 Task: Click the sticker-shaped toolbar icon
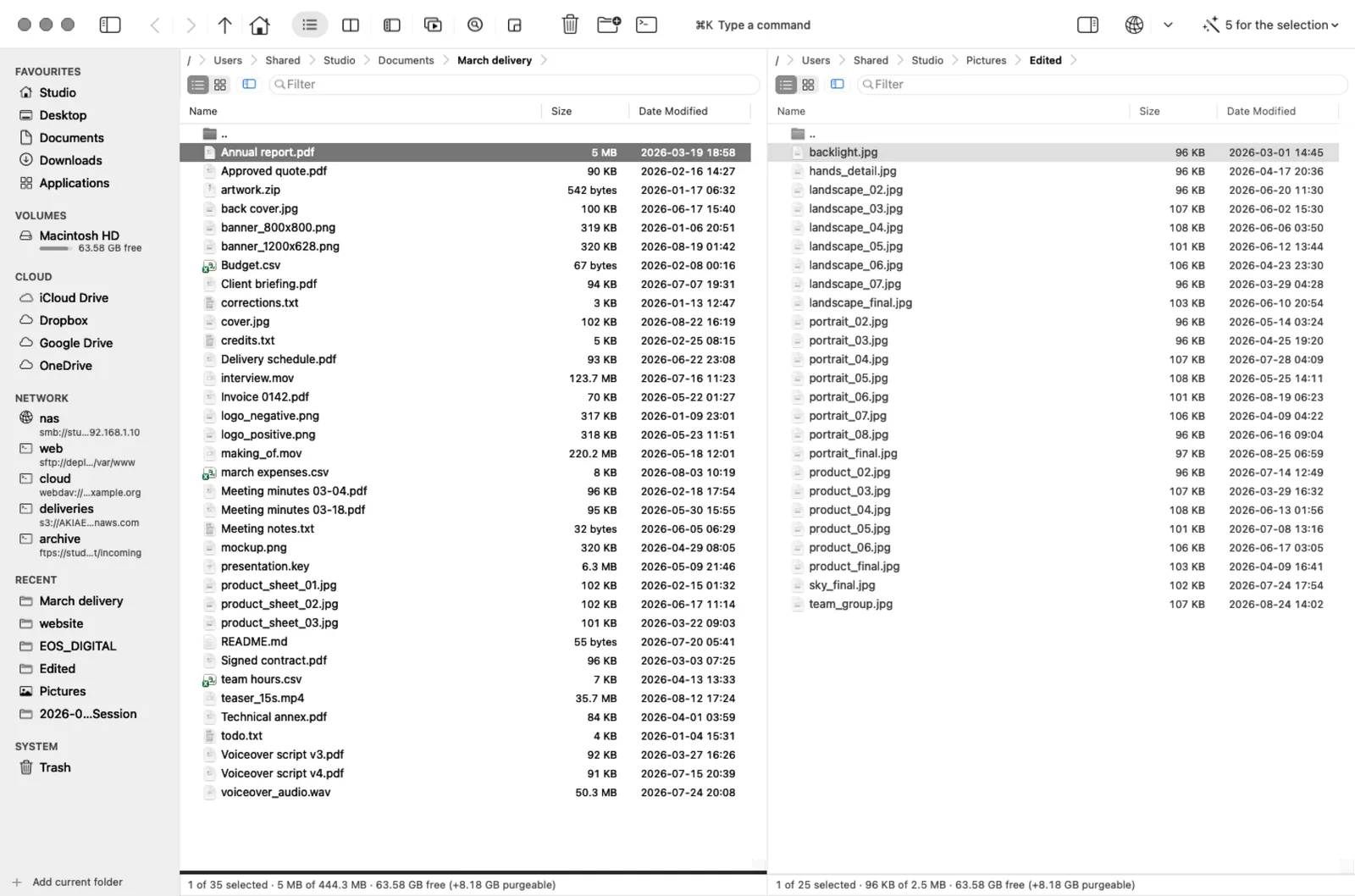(x=514, y=25)
